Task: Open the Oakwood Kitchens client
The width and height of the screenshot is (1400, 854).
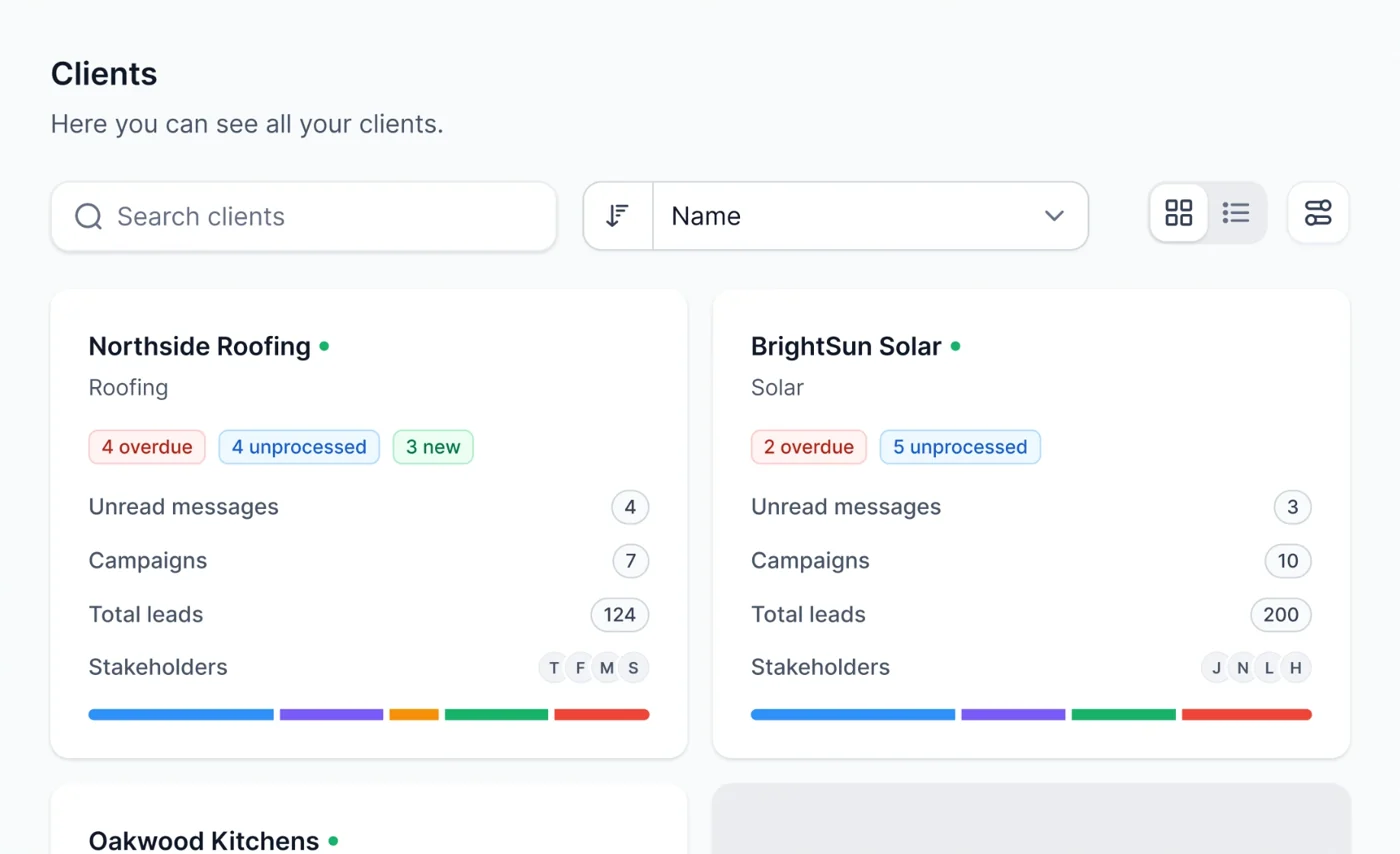Action: (x=204, y=841)
